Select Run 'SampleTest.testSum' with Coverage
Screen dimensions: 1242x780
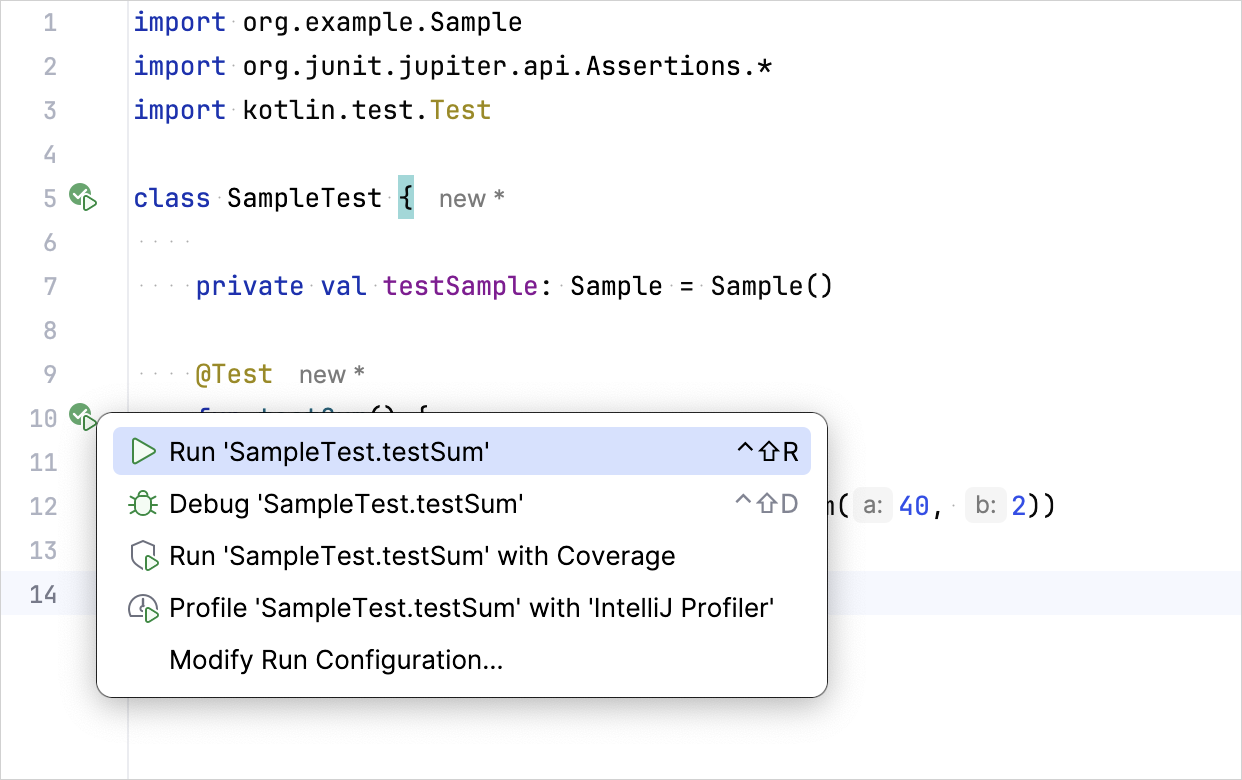pos(422,556)
